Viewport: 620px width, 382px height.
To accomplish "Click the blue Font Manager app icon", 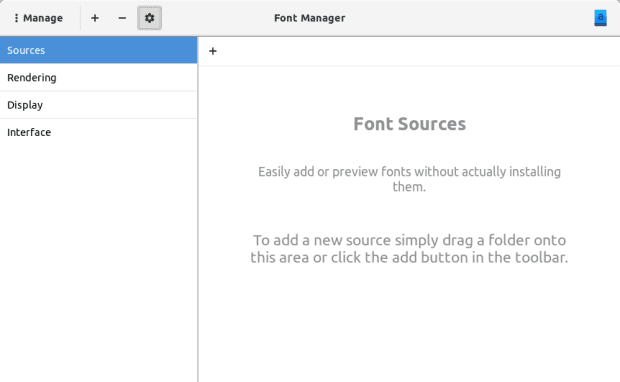I will [x=600, y=18].
